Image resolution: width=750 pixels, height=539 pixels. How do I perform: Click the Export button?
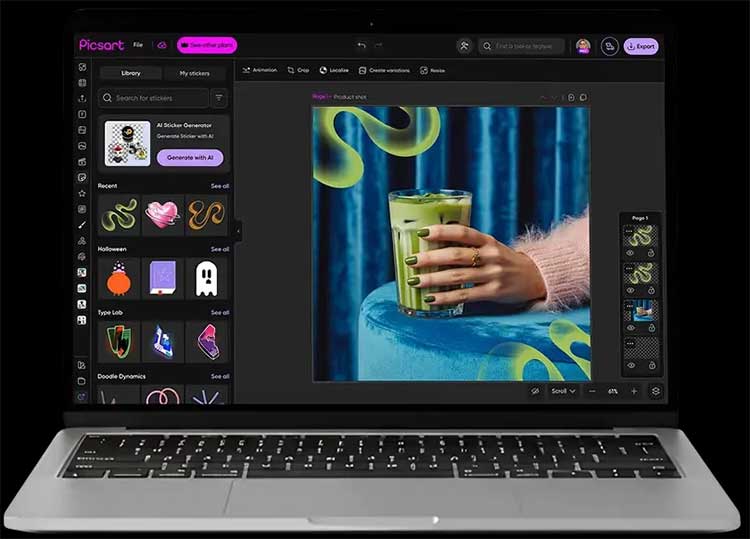641,46
